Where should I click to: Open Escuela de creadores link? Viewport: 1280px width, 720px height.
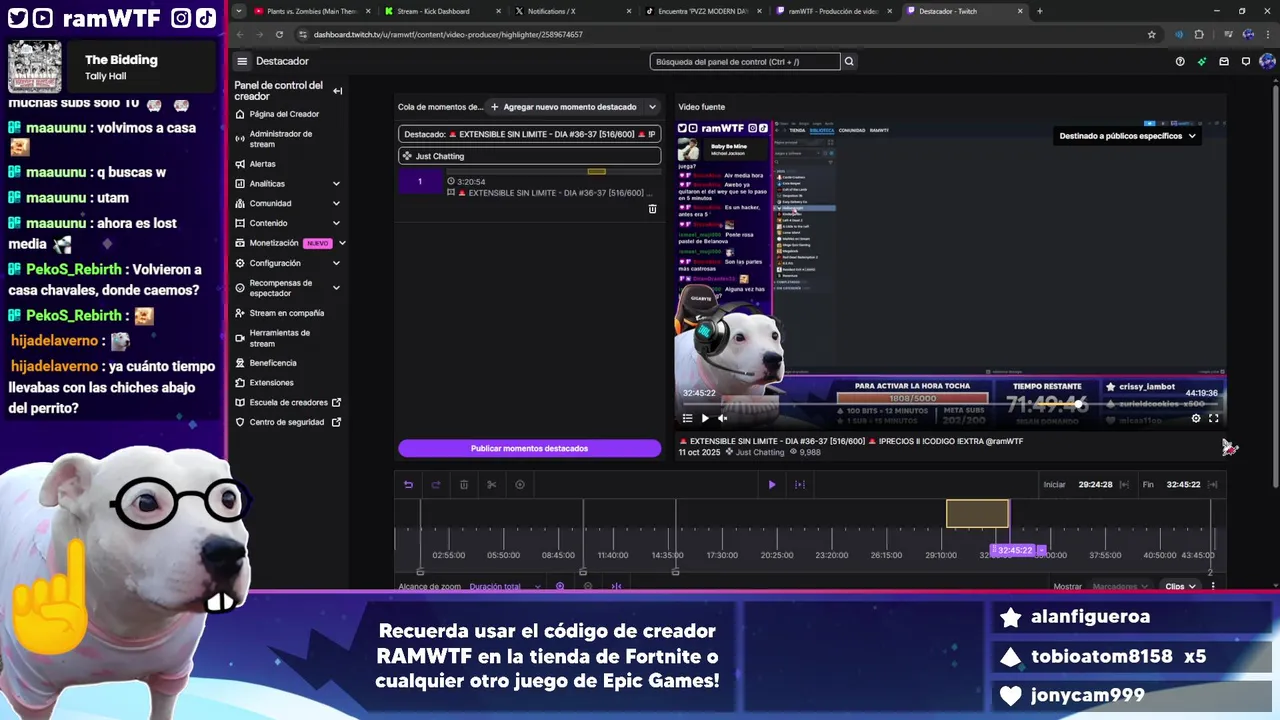288,403
